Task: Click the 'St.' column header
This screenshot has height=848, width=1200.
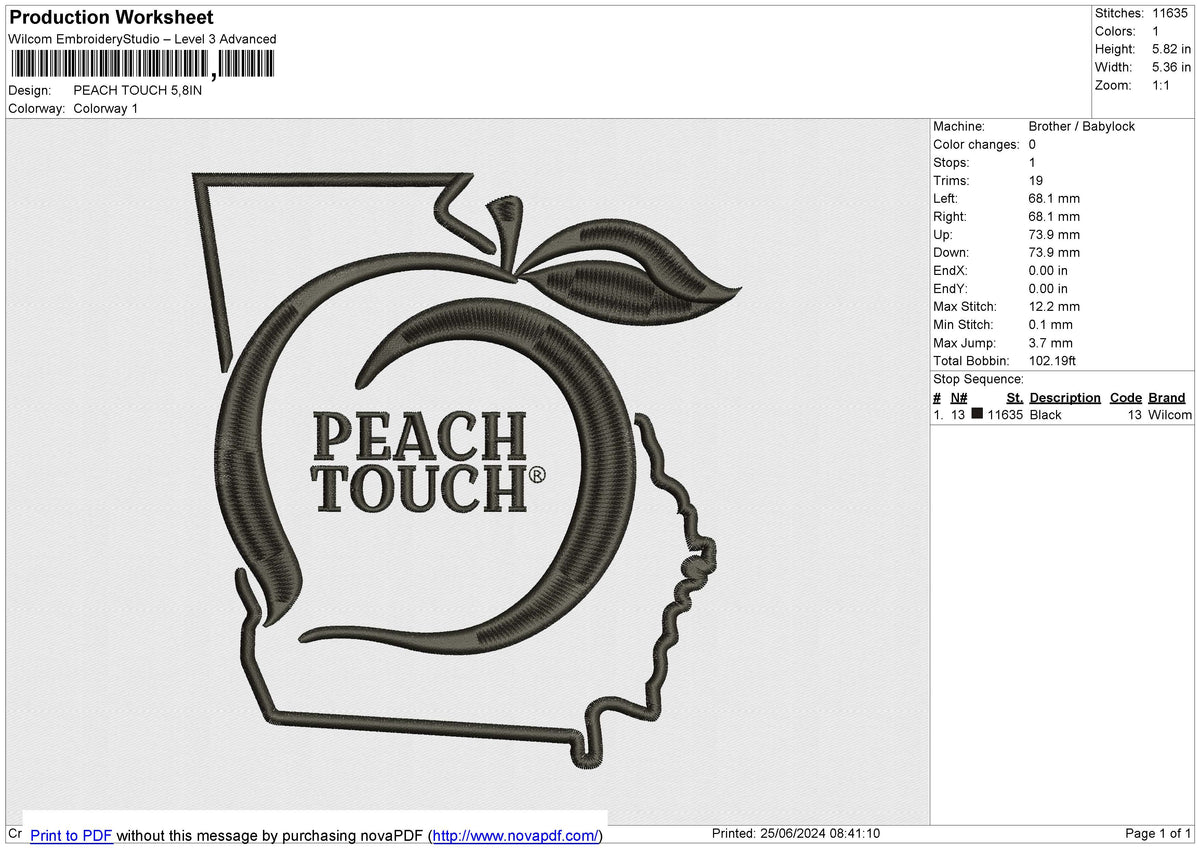Action: (x=1014, y=397)
